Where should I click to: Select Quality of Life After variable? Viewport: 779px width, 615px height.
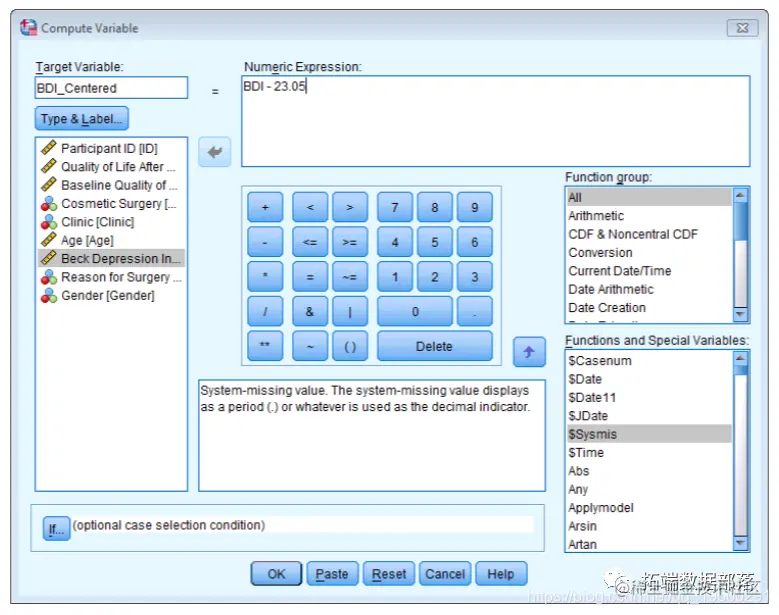pos(111,166)
